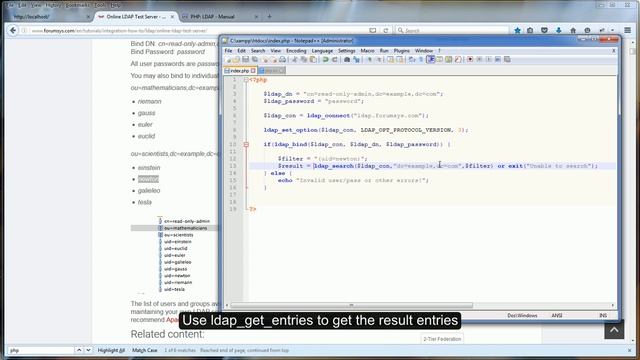The height and width of the screenshot is (360, 640).
Task: Click the Firefox bookmark star icon
Action: 517,30
